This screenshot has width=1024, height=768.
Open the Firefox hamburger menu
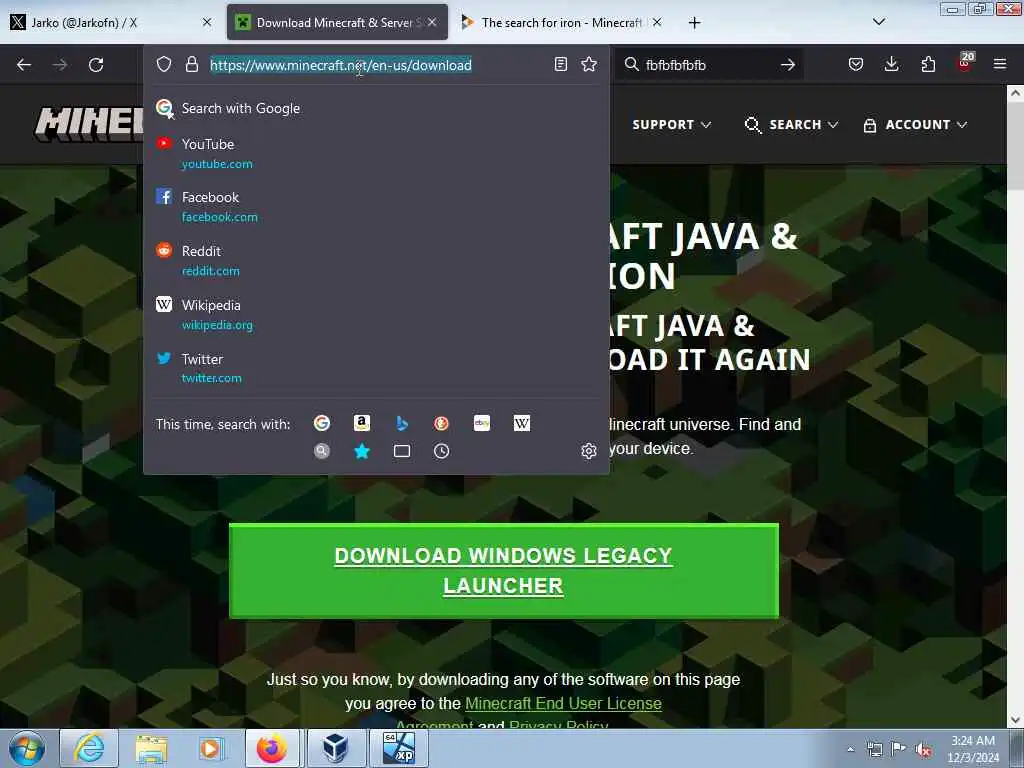pyautogui.click(x=999, y=64)
